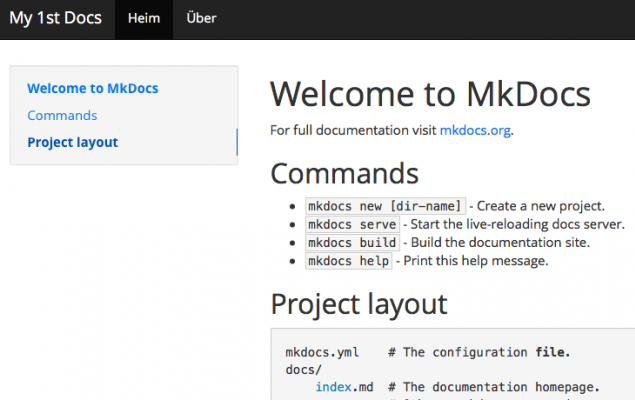Screen dimensions: 635x400
Task: Click 'docs/' line in the code block
Action: pos(303,370)
